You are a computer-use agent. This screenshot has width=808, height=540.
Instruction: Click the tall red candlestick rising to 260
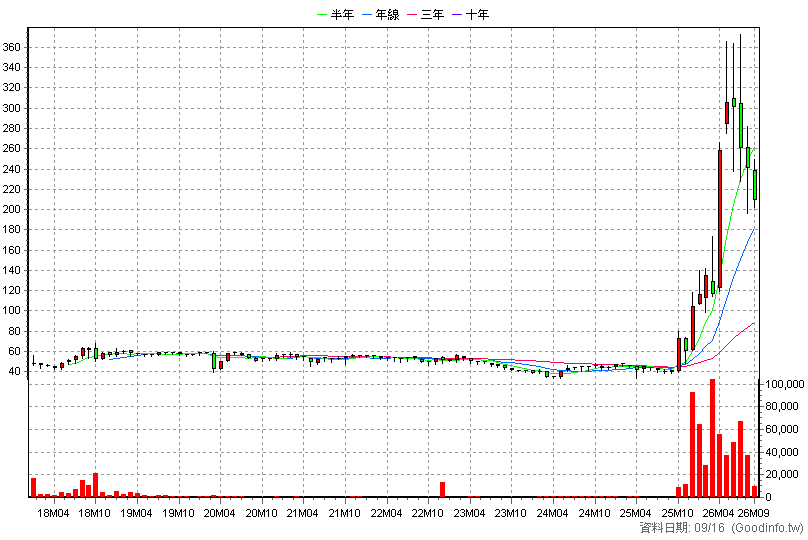[x=720, y=219]
